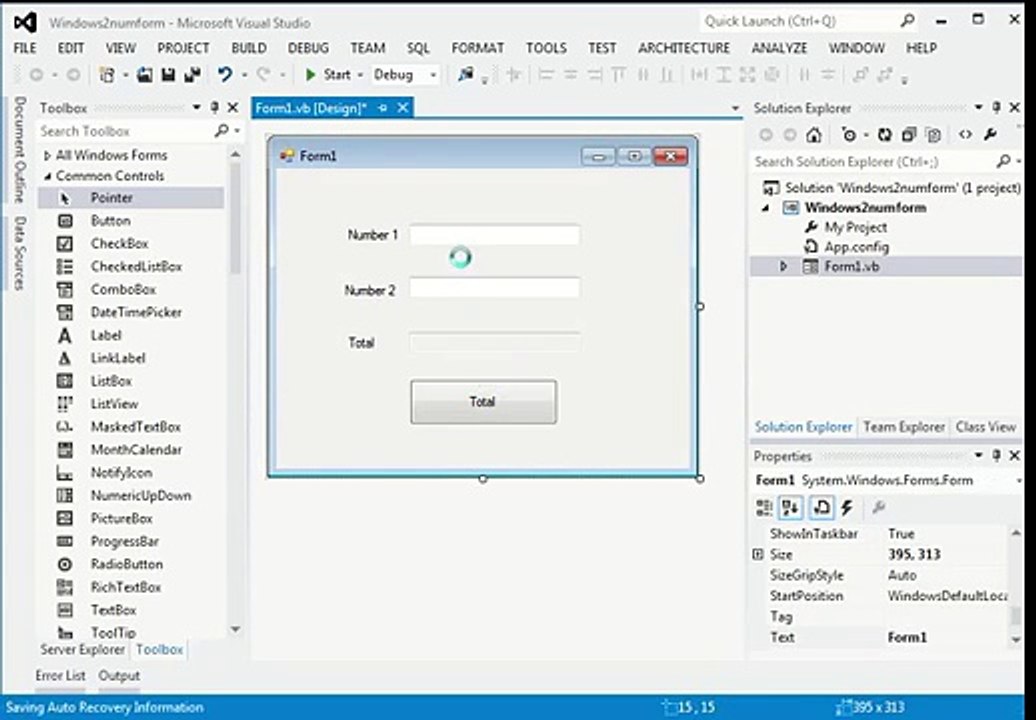Refresh Solution Explorer with the refresh icon
Image resolution: width=1036 pixels, height=720 pixels.
pos(884,135)
